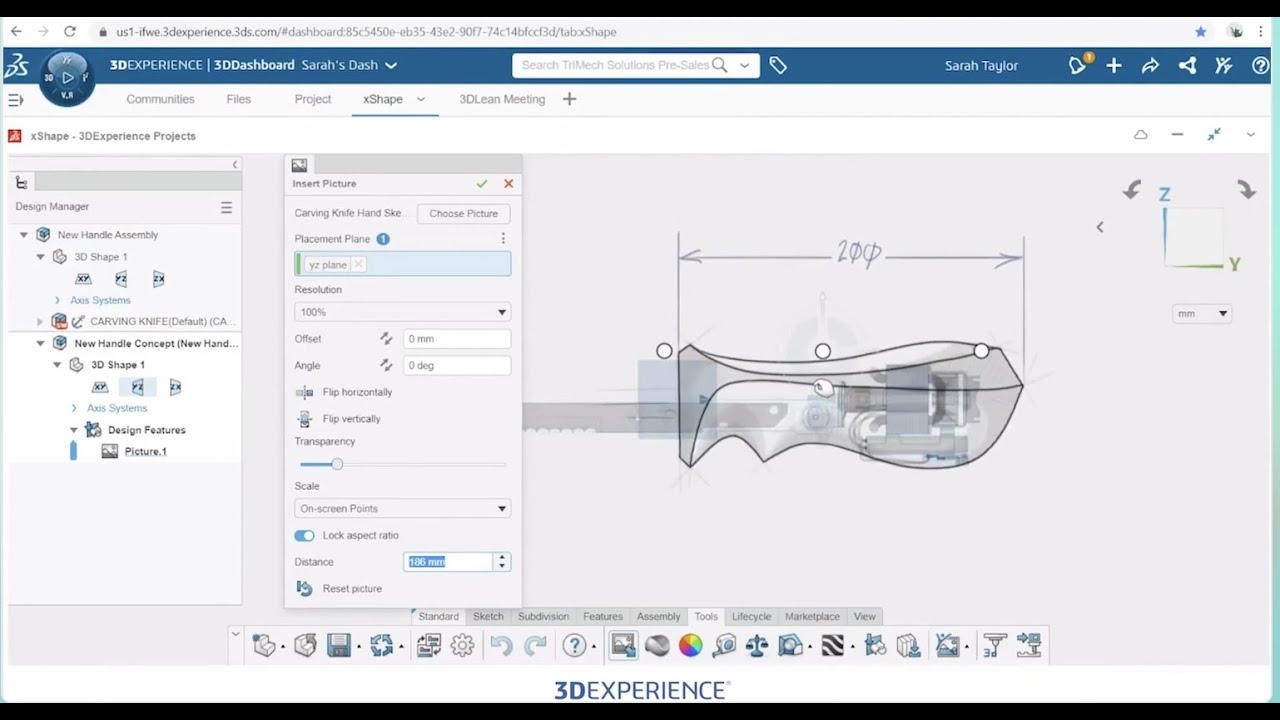This screenshot has height=720, width=1280.
Task: Expand the CARVING KNIFE(Default) node
Action: click(40, 321)
